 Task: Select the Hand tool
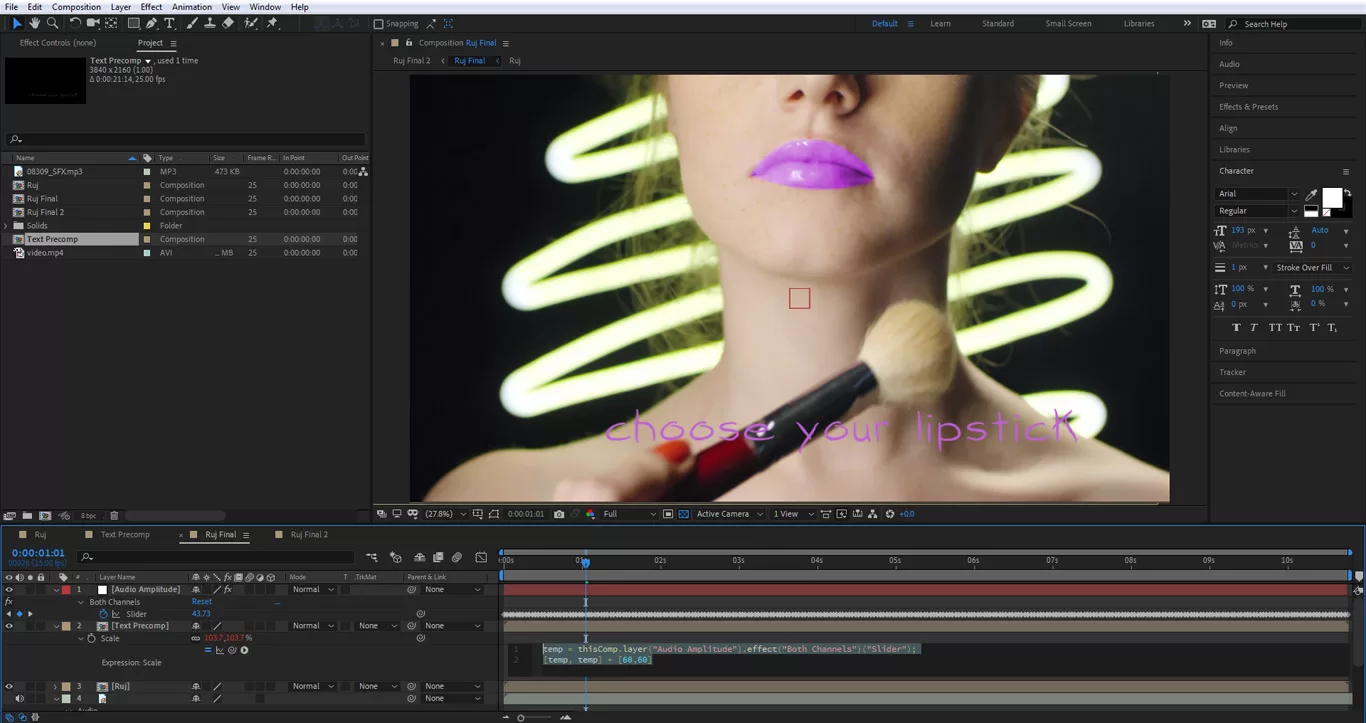click(33, 23)
